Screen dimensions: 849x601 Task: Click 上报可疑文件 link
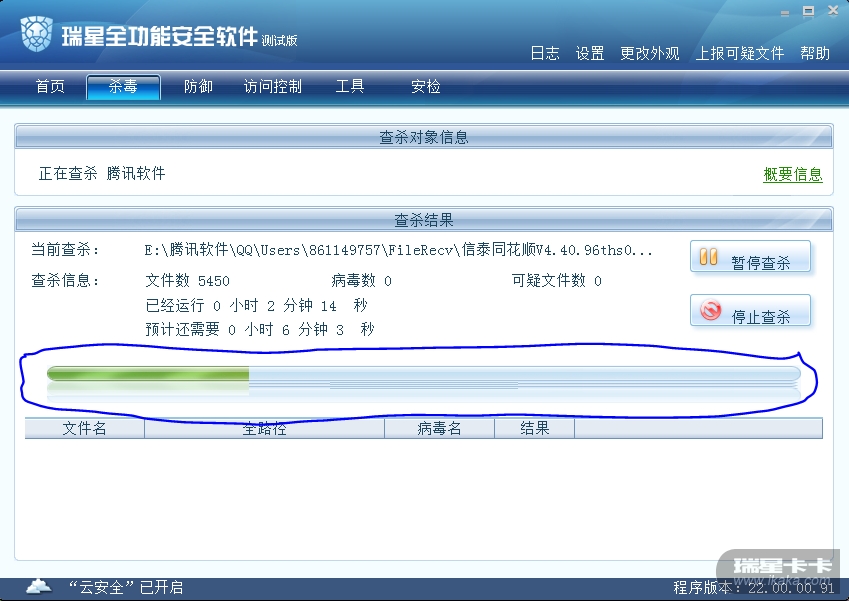click(x=740, y=53)
